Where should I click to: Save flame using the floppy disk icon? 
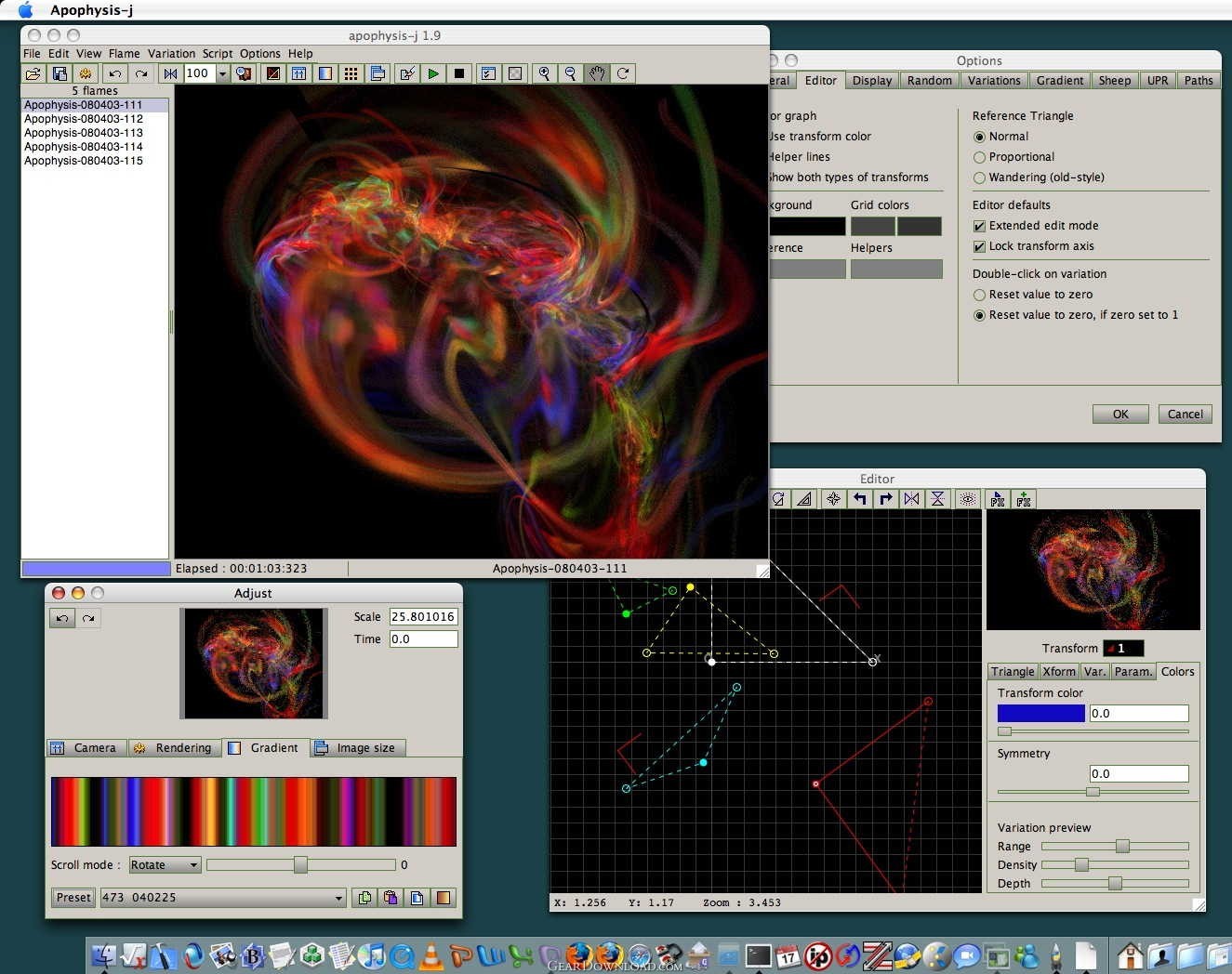[x=60, y=73]
